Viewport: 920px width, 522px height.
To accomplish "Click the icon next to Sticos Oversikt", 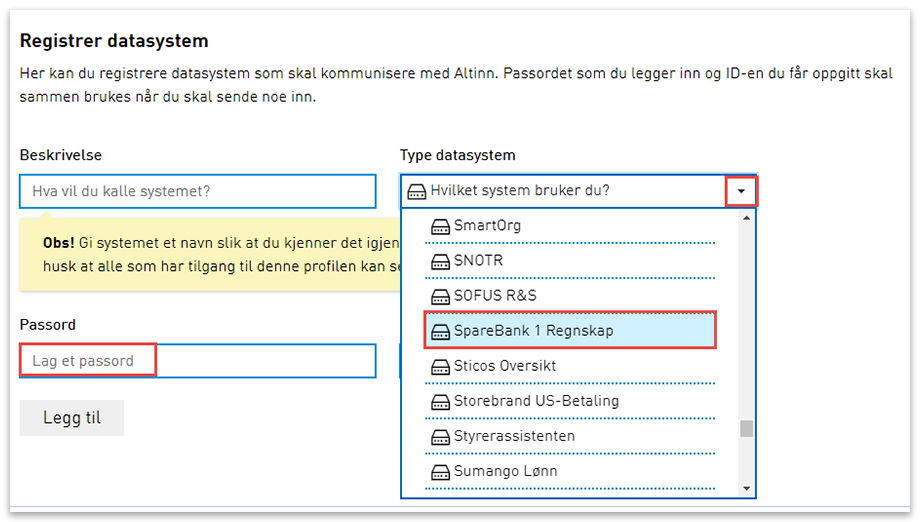I will tap(440, 367).
